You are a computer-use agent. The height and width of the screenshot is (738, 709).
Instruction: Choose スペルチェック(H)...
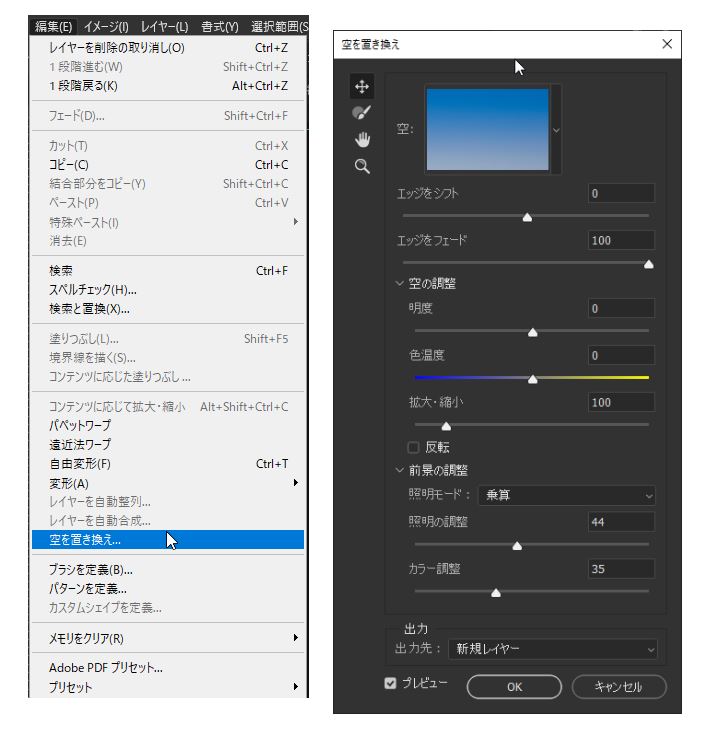click(x=168, y=289)
